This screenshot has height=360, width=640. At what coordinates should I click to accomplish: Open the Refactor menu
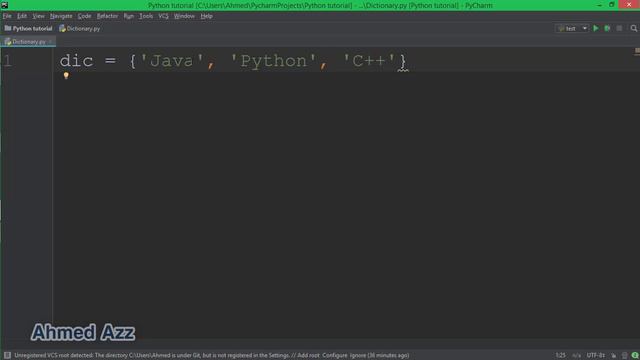click(107, 16)
